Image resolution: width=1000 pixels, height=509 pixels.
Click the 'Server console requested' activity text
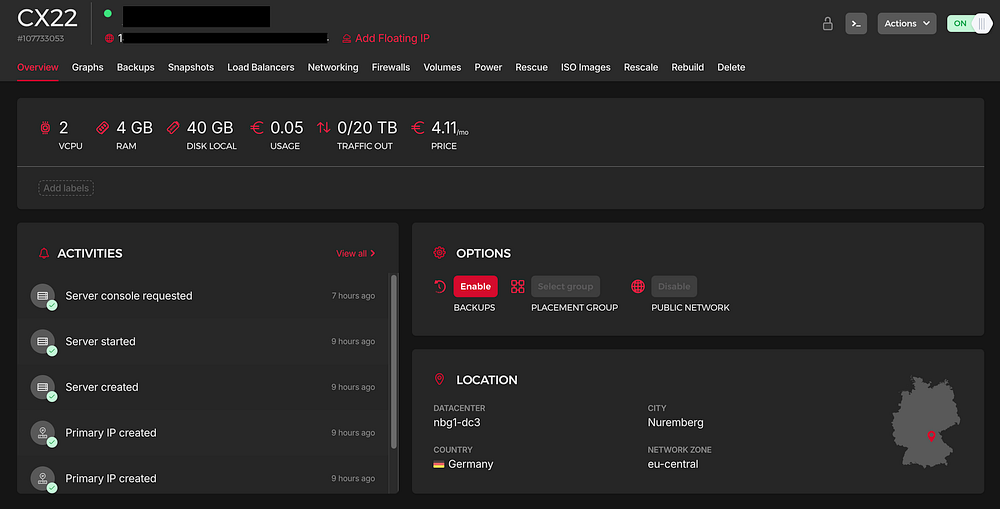129,296
